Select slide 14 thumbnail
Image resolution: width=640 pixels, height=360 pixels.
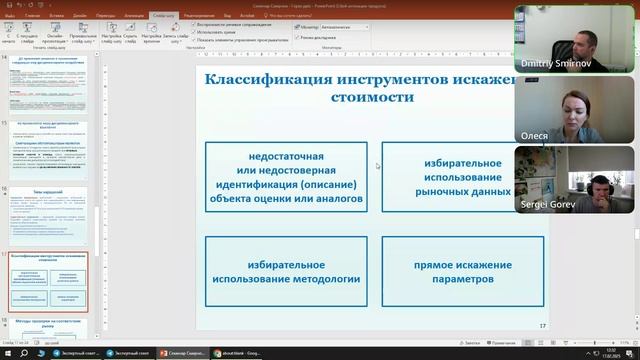click(x=48, y=85)
